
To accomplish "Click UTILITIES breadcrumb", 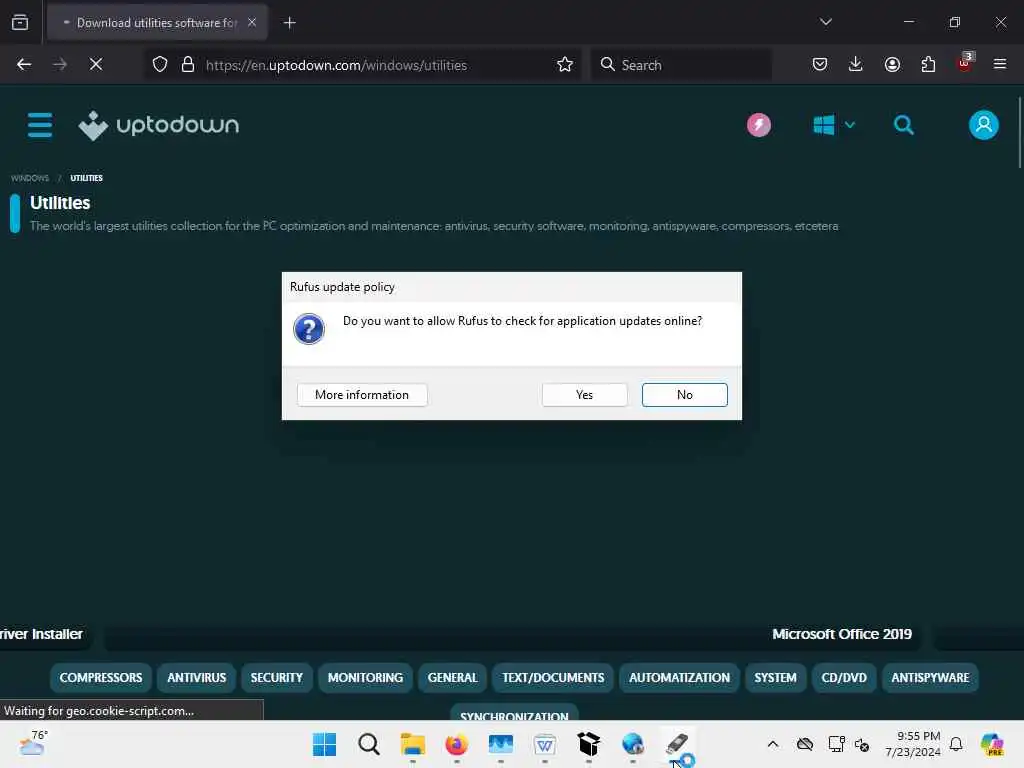I will (x=86, y=178).
